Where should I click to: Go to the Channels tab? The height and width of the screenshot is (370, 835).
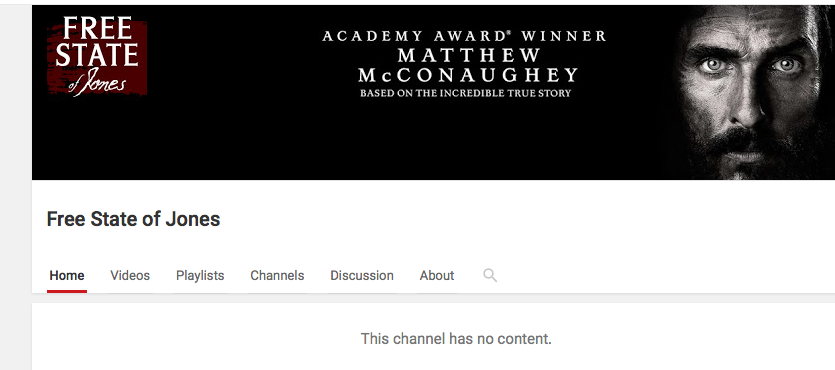click(x=277, y=276)
